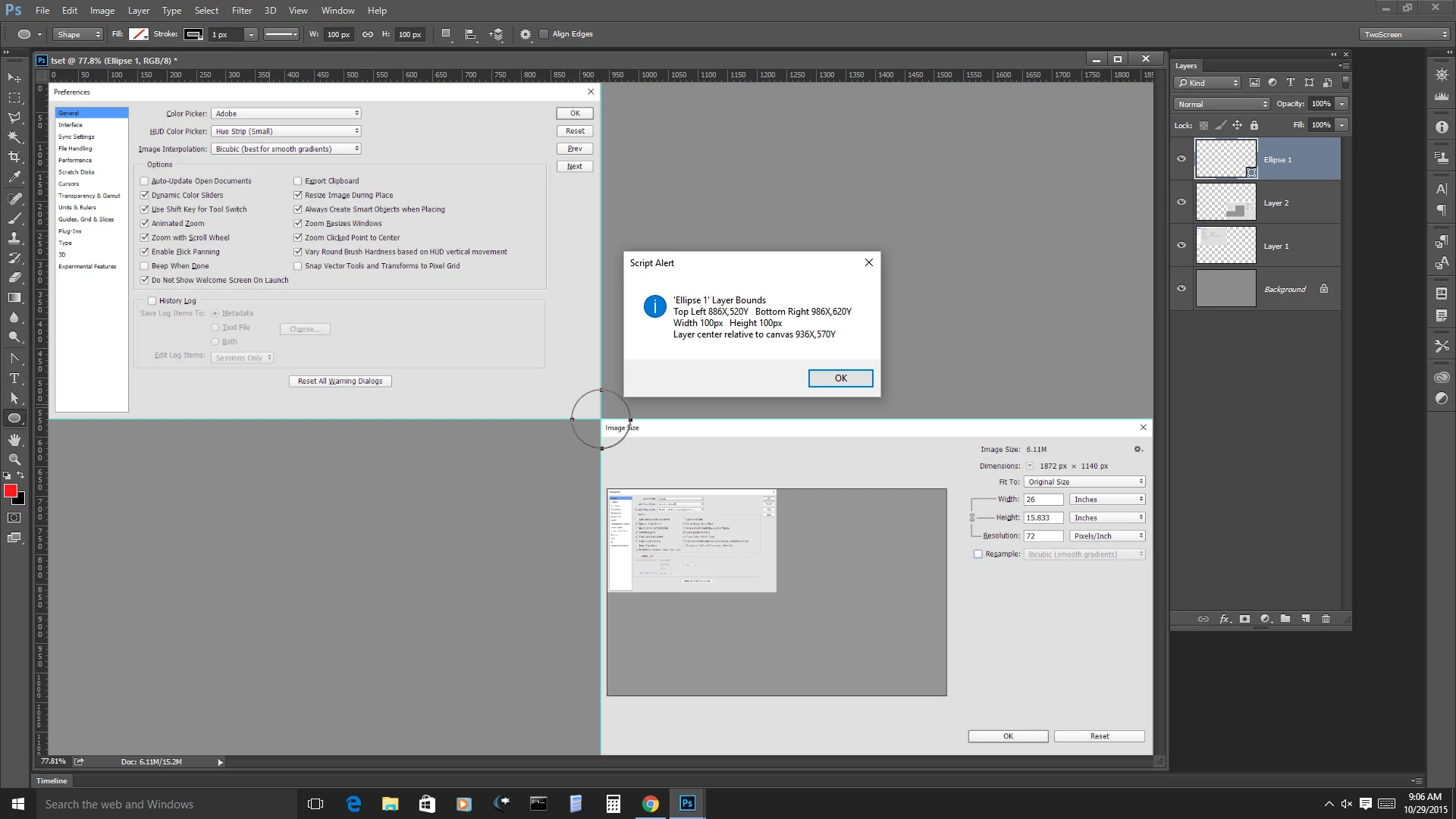Click the Path operations gear icon

click(525, 34)
